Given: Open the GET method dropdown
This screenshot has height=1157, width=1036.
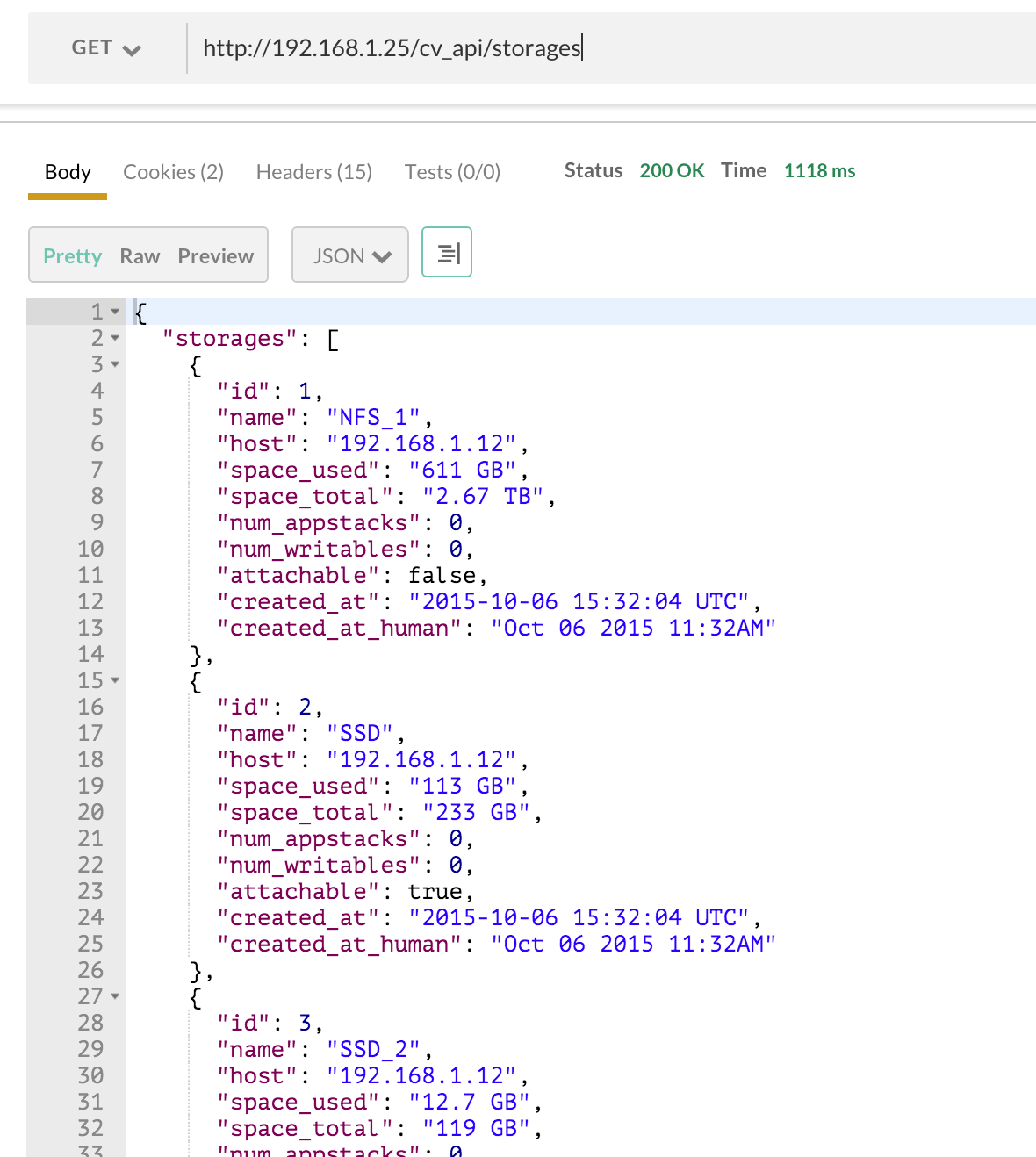Looking at the screenshot, I should tap(105, 48).
